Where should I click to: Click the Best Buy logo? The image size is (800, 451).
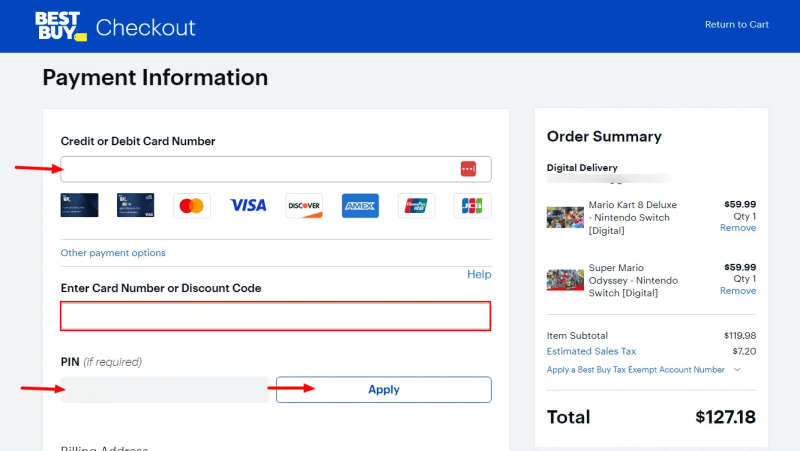click(61, 26)
